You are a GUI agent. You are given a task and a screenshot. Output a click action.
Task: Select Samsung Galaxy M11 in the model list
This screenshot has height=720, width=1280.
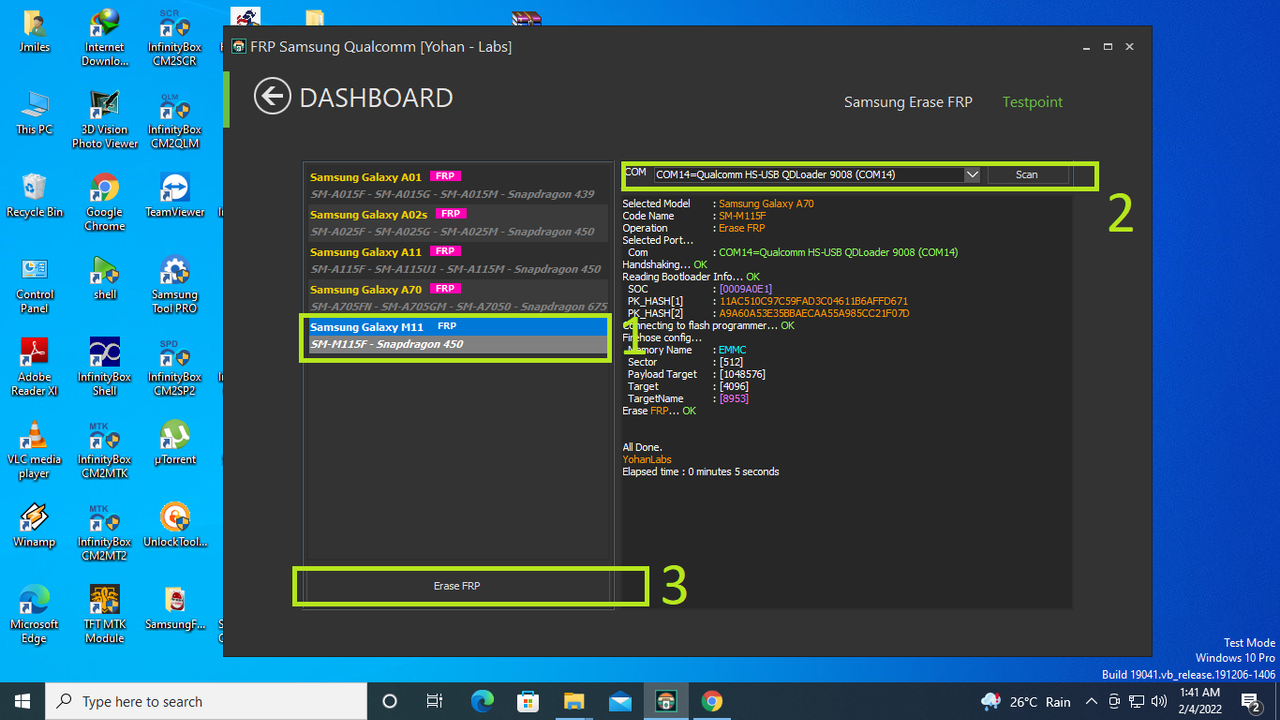coord(458,335)
